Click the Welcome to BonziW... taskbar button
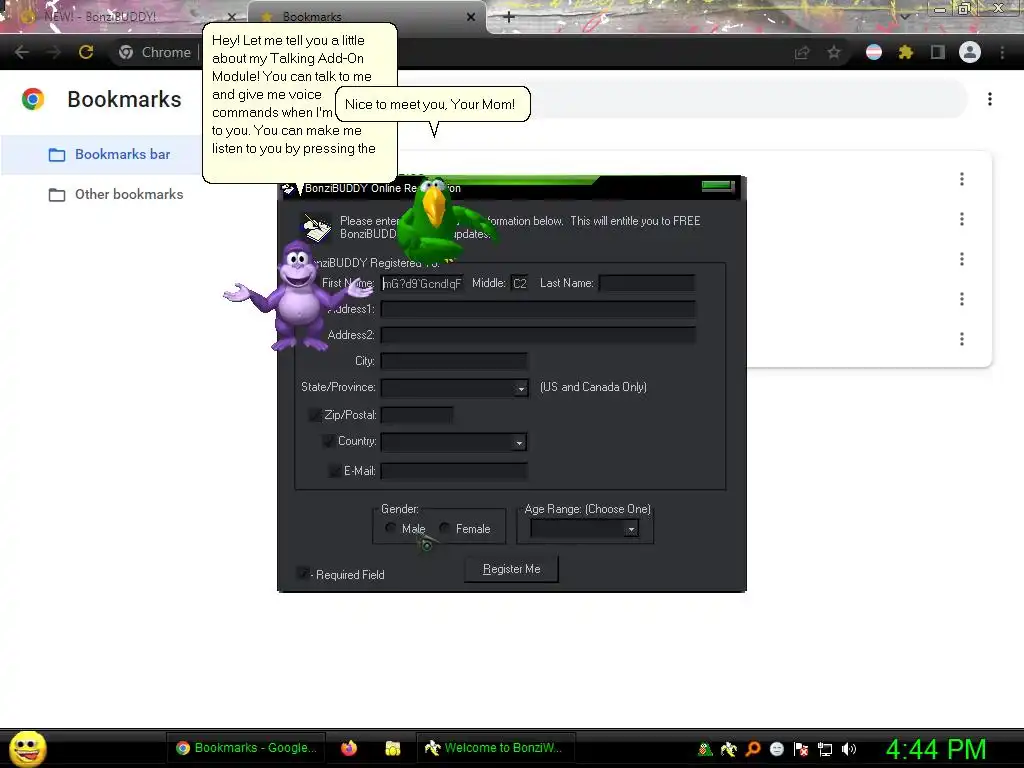Screen dimensions: 1024x768 [x=495, y=748]
